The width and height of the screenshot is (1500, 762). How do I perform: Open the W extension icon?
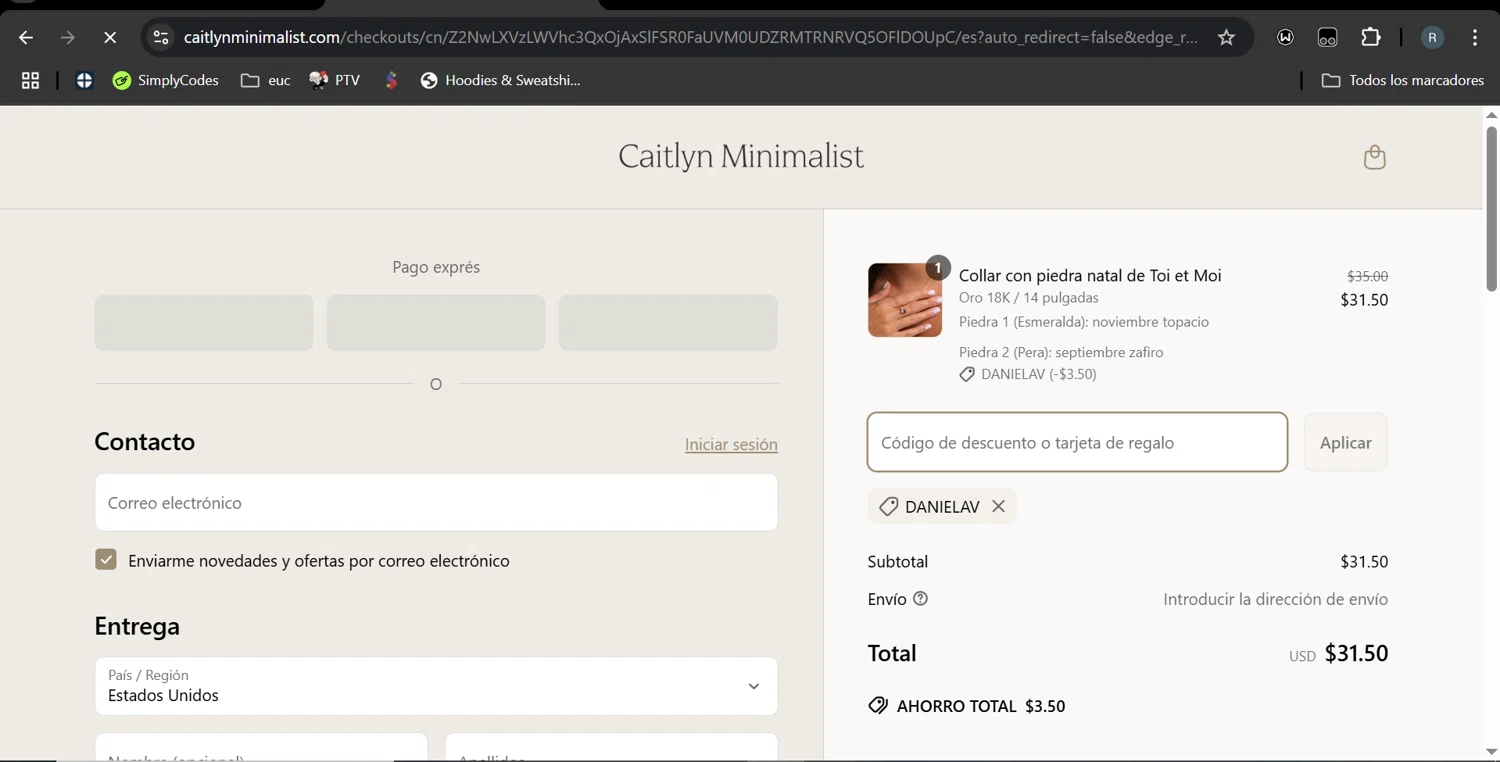click(x=1285, y=38)
